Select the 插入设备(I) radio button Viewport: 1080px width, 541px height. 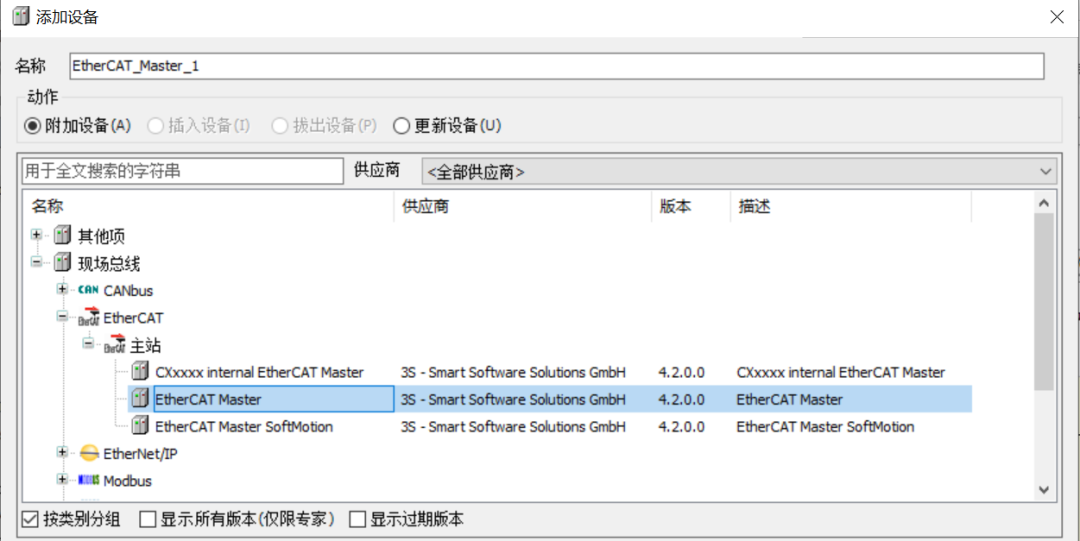coord(156,126)
